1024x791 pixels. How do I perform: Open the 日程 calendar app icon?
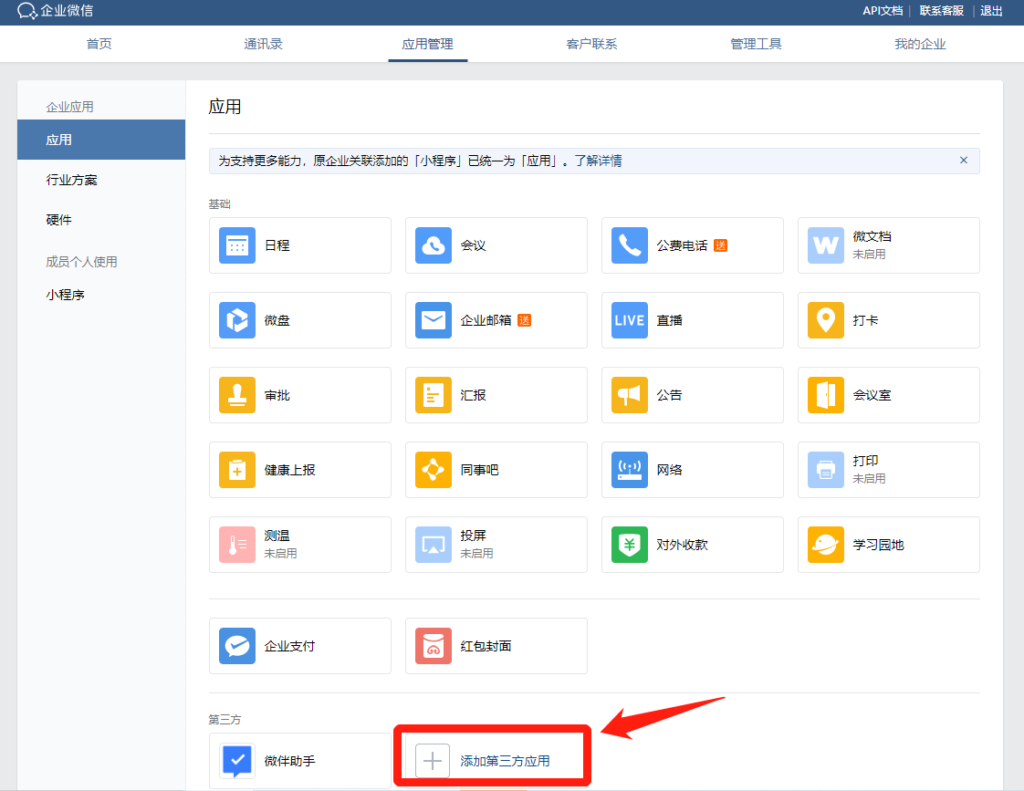237,246
